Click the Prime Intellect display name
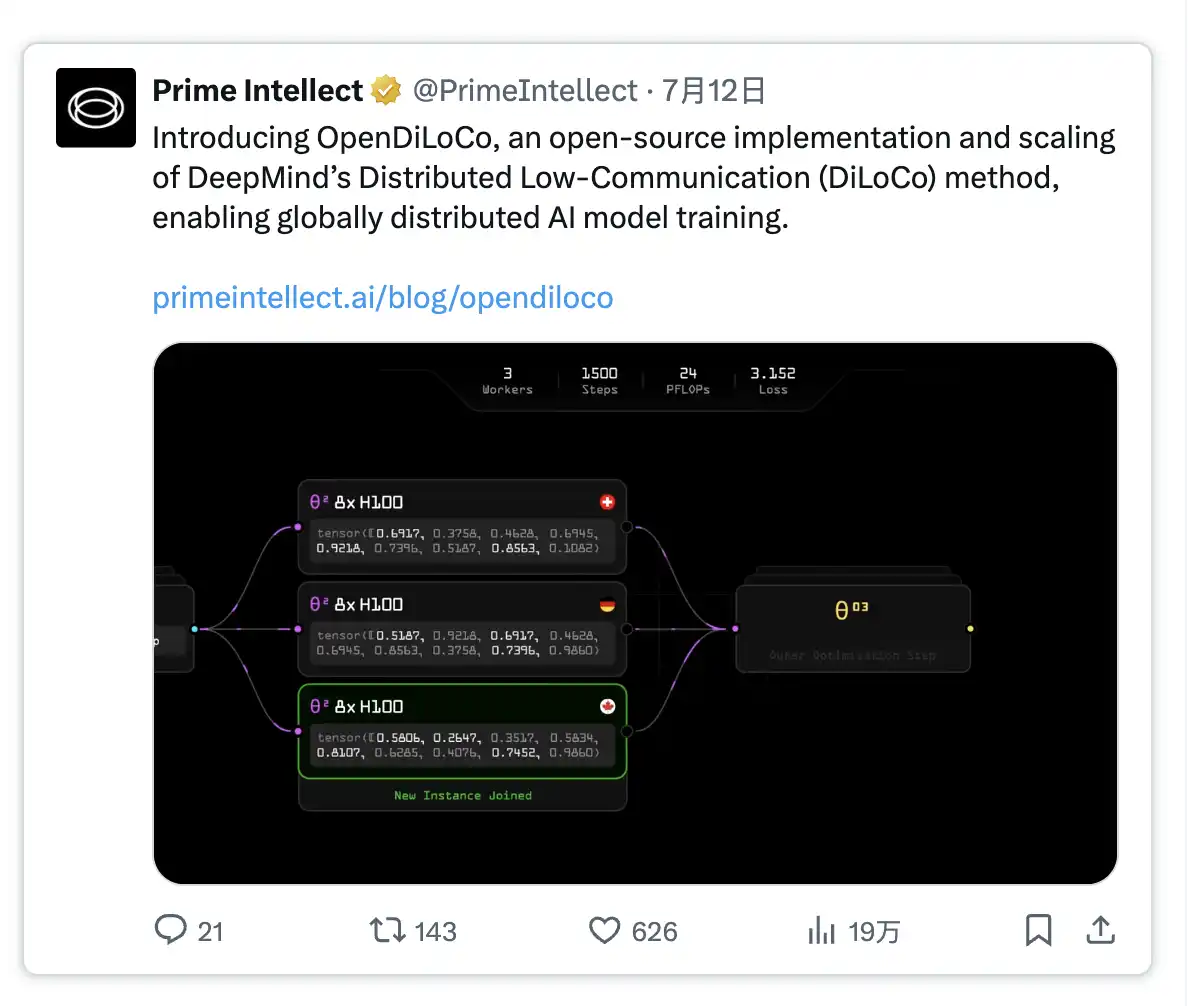The width and height of the screenshot is (1188, 1006). [257, 91]
